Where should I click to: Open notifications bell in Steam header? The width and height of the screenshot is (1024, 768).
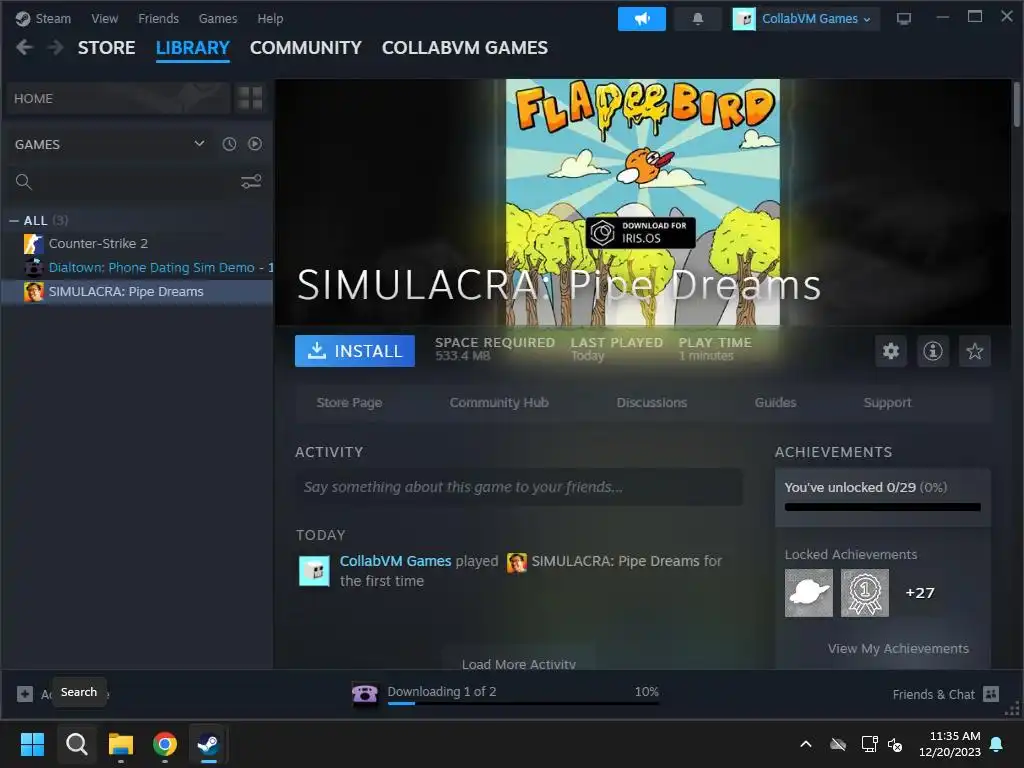pyautogui.click(x=697, y=19)
